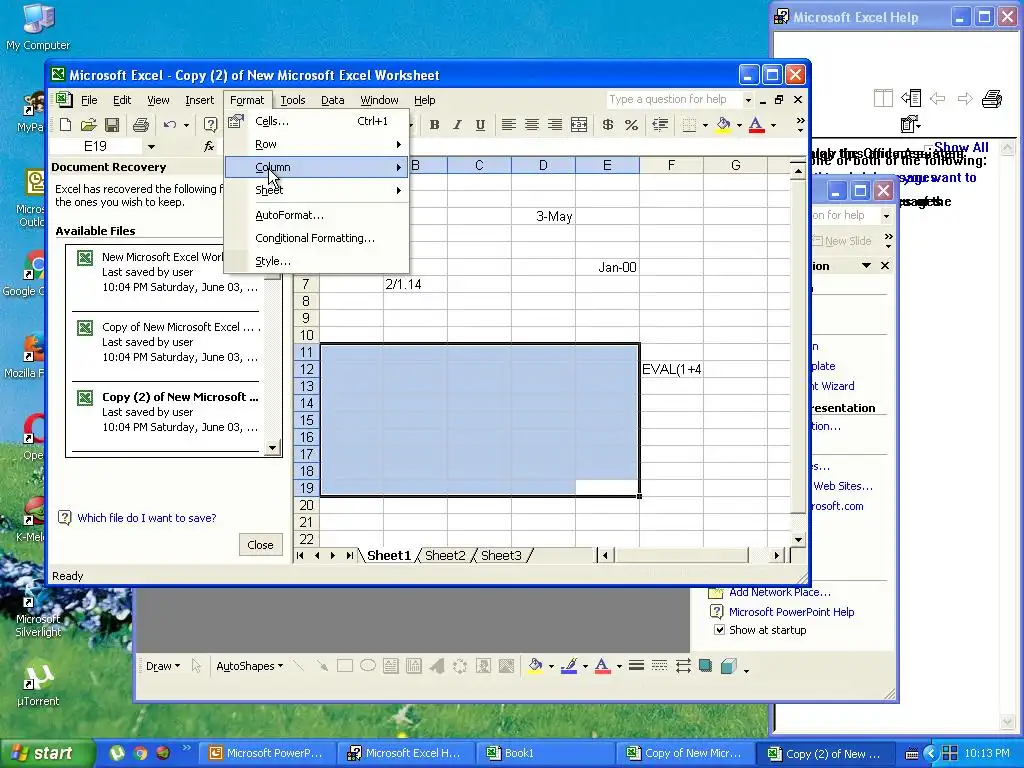The width and height of the screenshot is (1024, 768).
Task: Align cell text left
Action: (509, 125)
